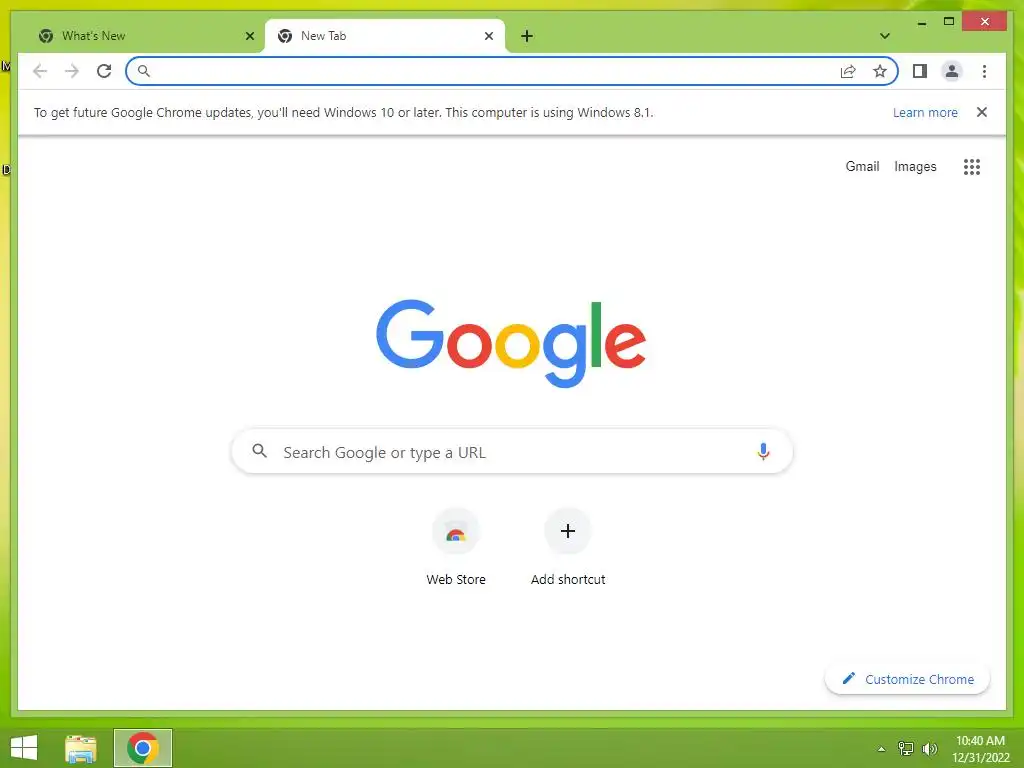Open the side panel icon
Screen dimensions: 1024x768
click(x=920, y=71)
